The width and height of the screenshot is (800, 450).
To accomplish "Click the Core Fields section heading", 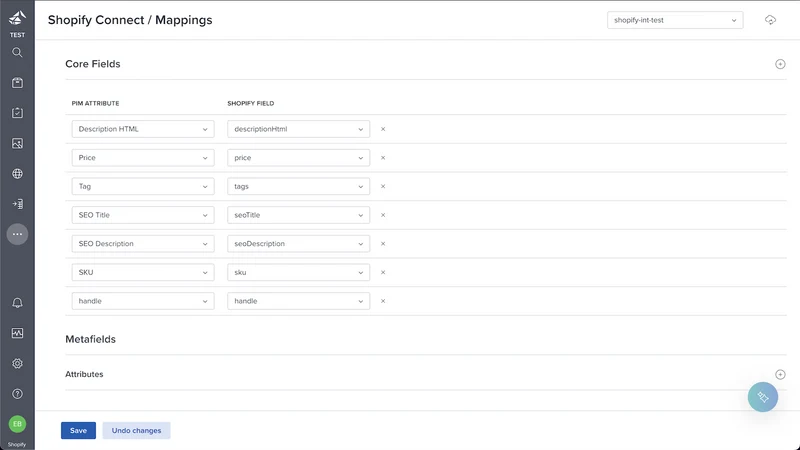I will 93,64.
